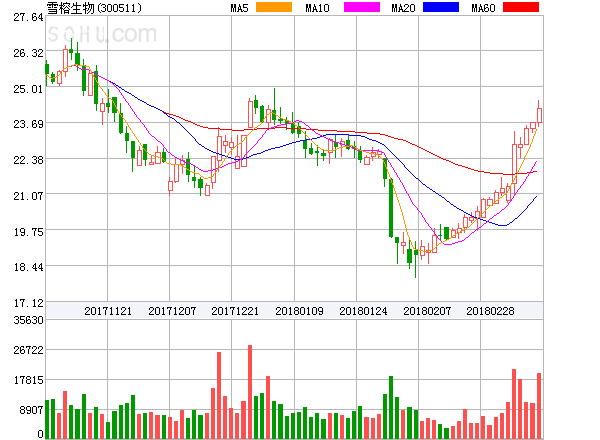This screenshot has width=600, height=440.
Task: Click the orange MA5 legend swatch
Action: [274, 7]
